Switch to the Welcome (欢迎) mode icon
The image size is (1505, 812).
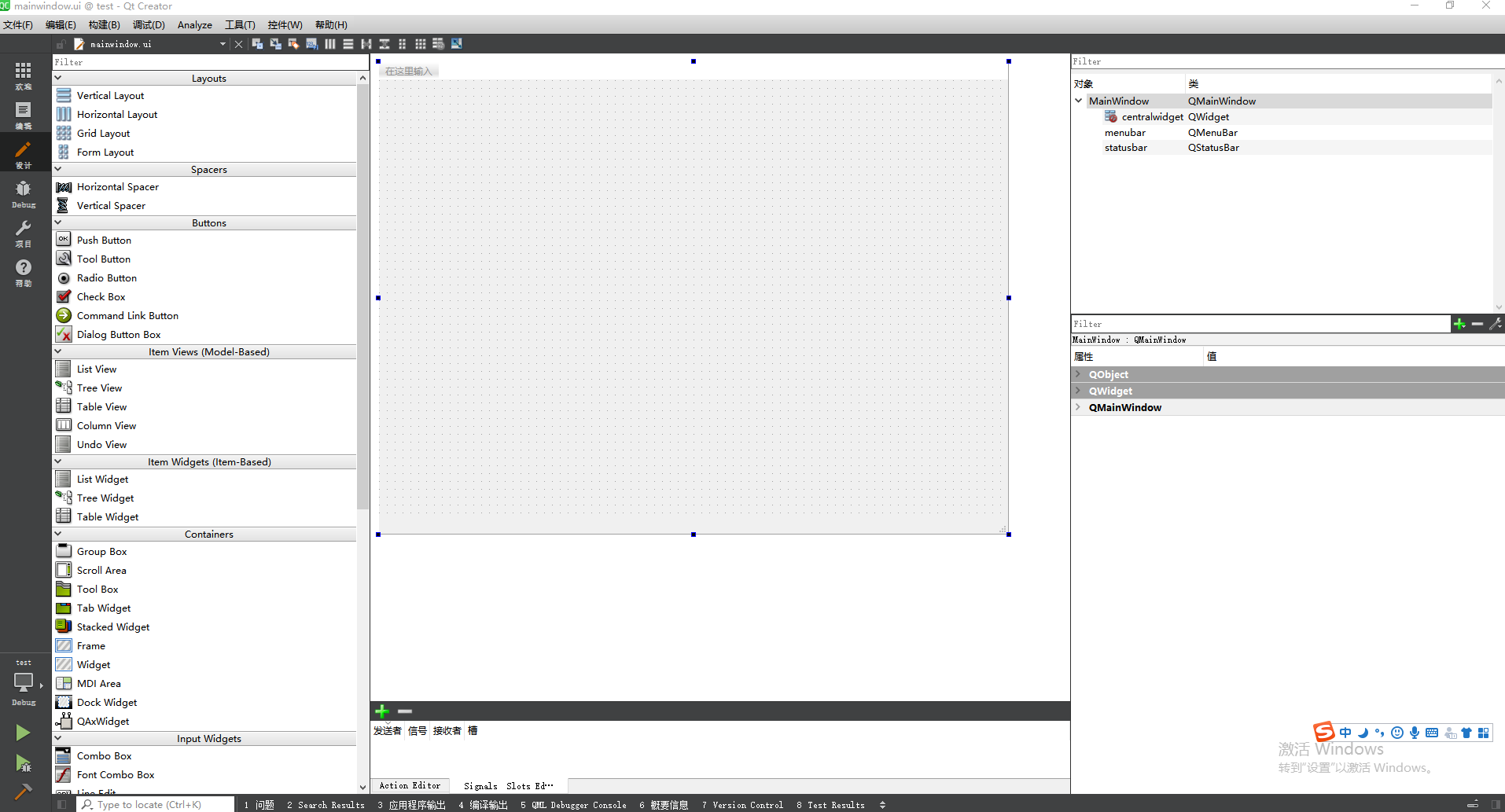point(23,76)
